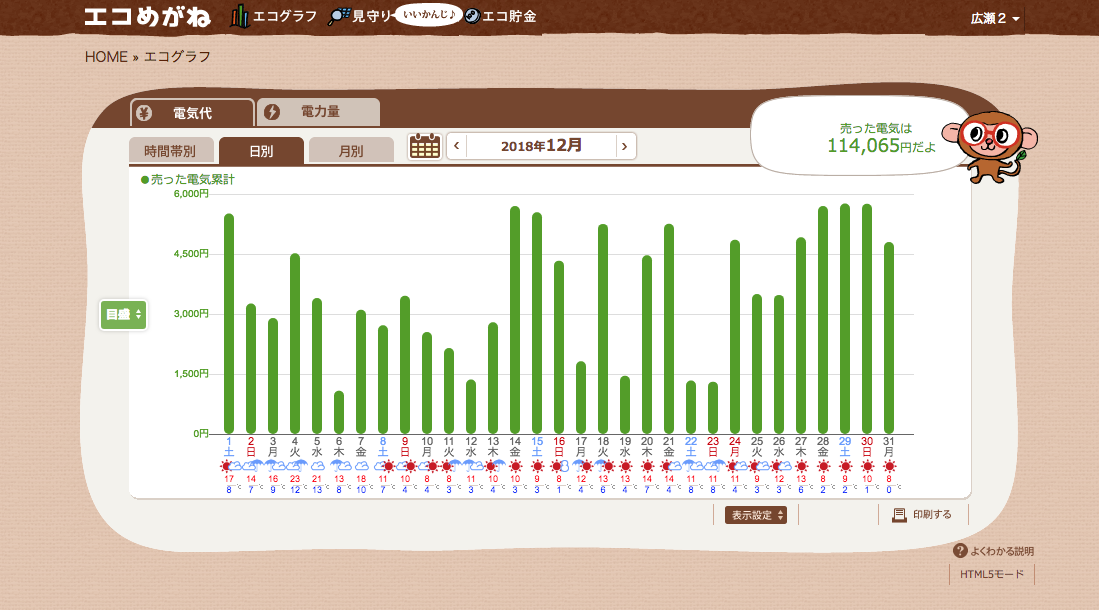Click the 見守り magnifier icon
The image size is (1099, 610).
point(340,17)
